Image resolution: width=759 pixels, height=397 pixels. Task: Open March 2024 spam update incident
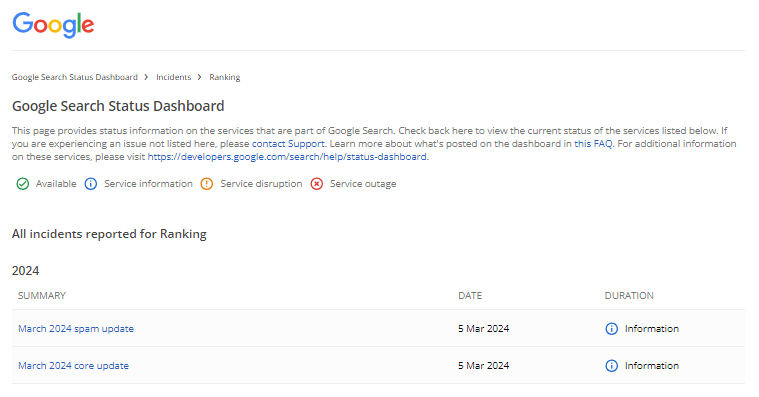tap(76, 329)
